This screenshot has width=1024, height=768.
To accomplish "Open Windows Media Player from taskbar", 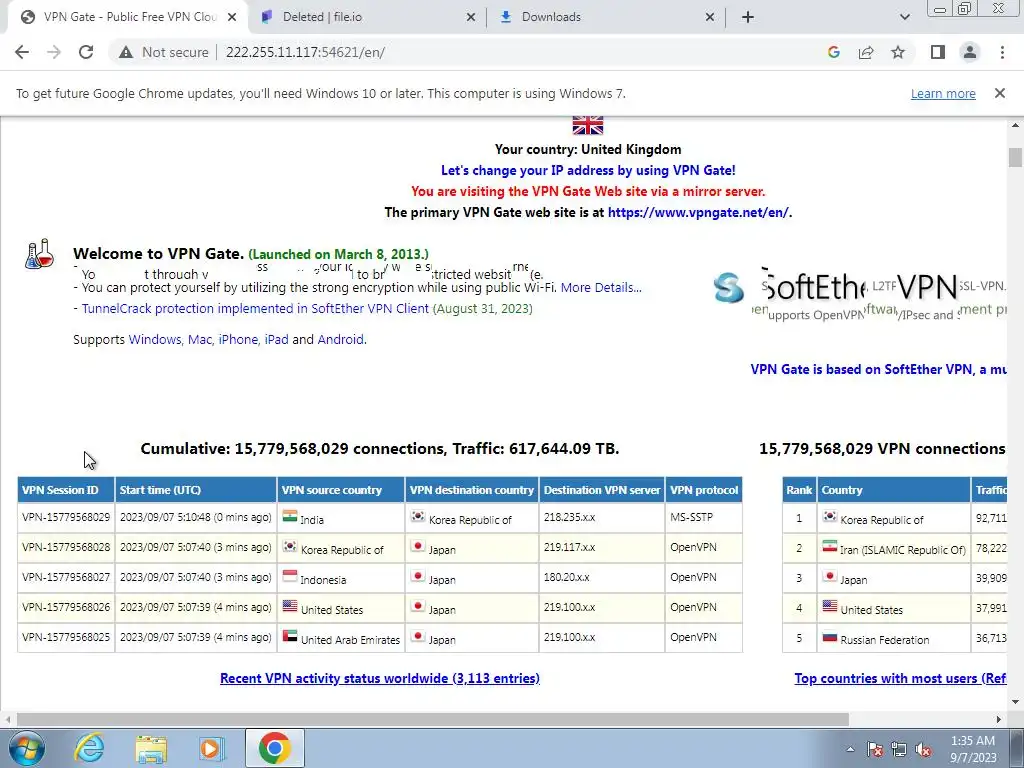I will coord(212,748).
